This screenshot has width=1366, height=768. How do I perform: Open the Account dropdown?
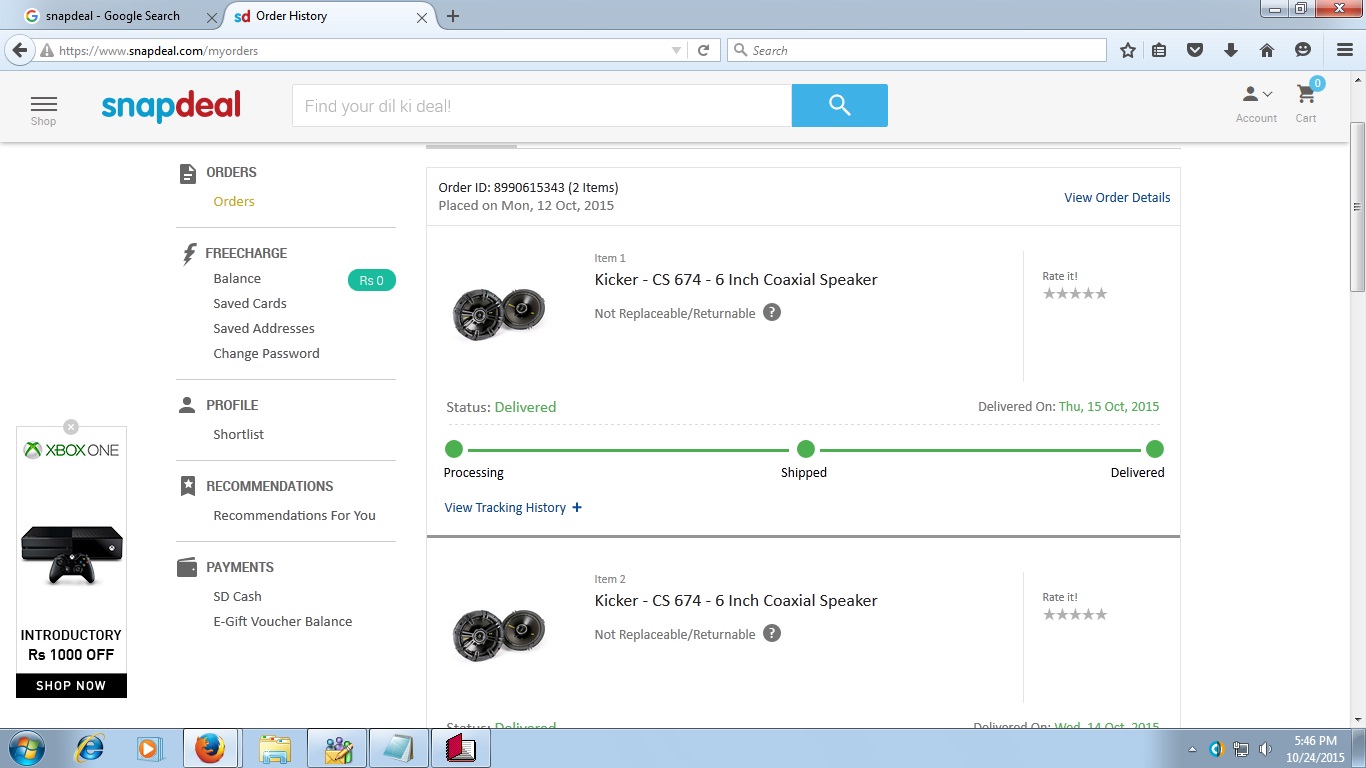(1256, 103)
